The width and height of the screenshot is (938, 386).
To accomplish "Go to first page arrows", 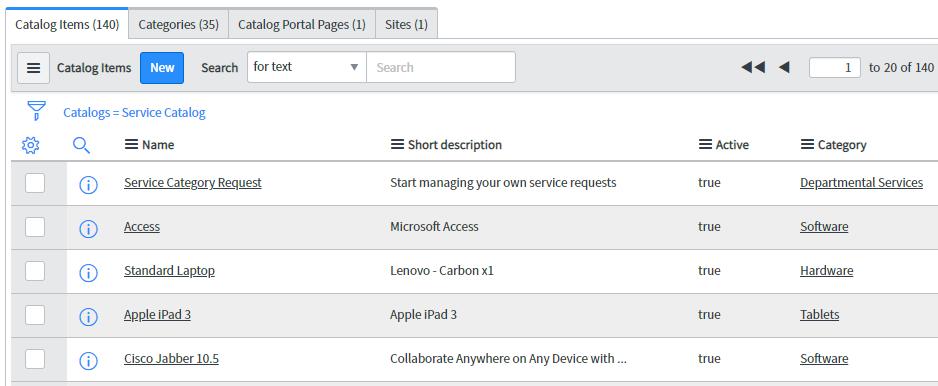I will [x=753, y=68].
